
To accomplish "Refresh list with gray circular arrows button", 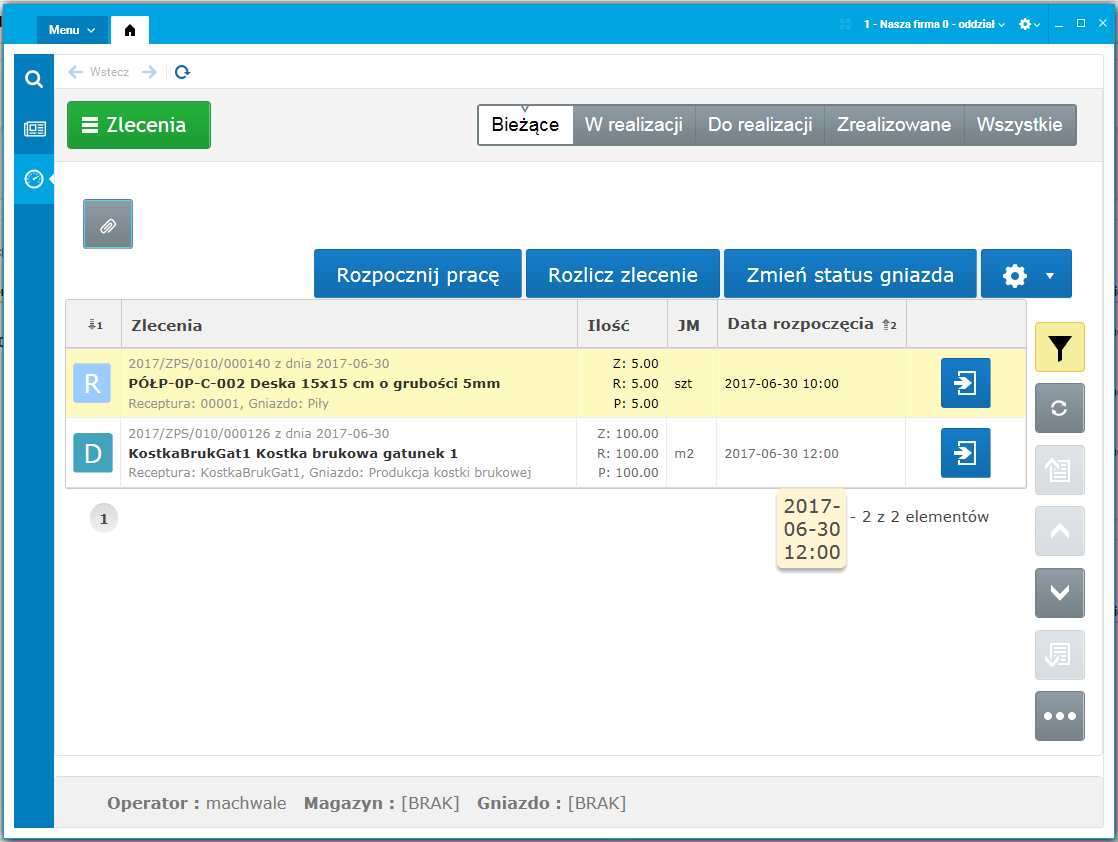I will click(x=1060, y=408).
